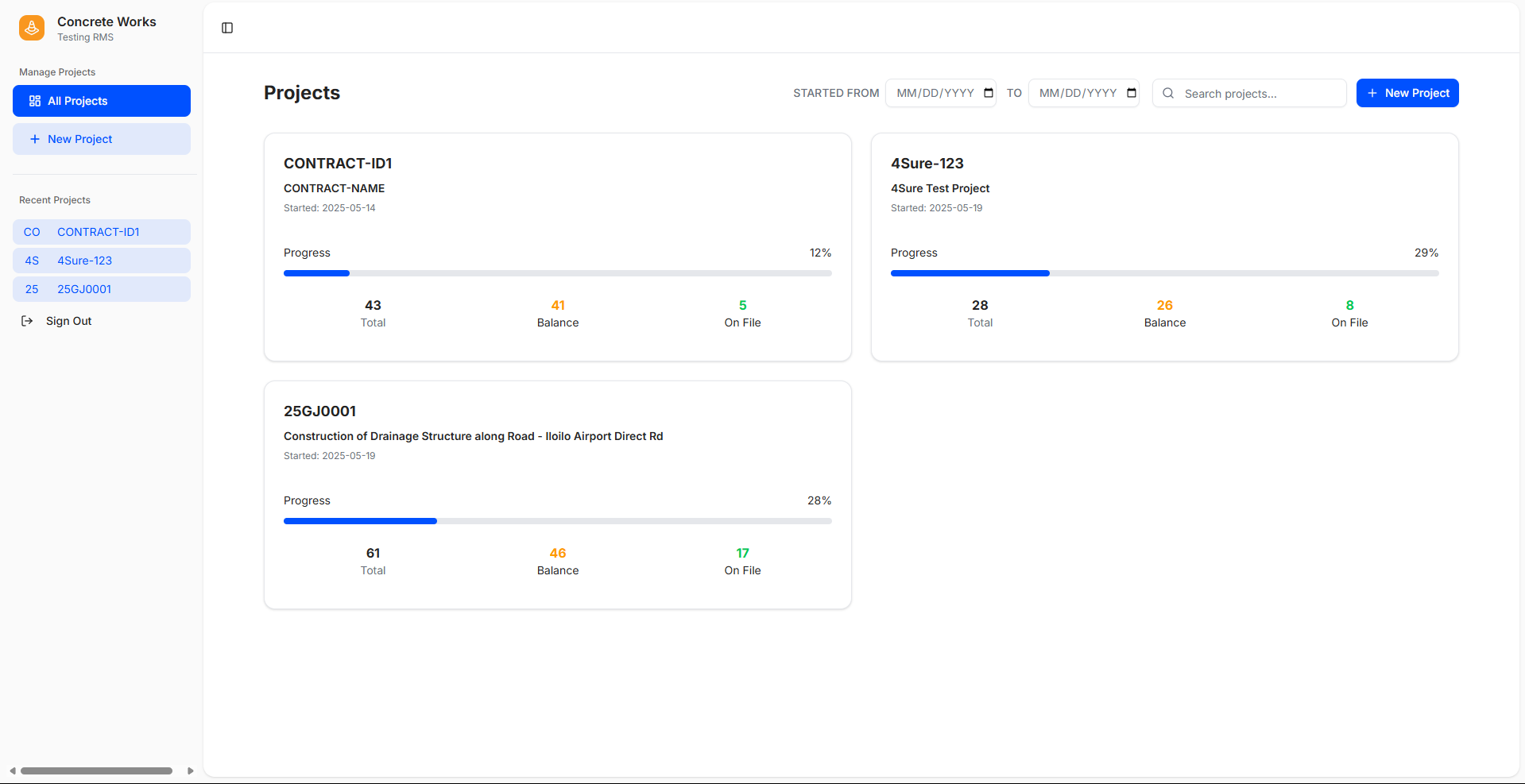Viewport: 1525px width, 784px height.
Task: Open the 4Sure-123 project card
Action: (1164, 246)
